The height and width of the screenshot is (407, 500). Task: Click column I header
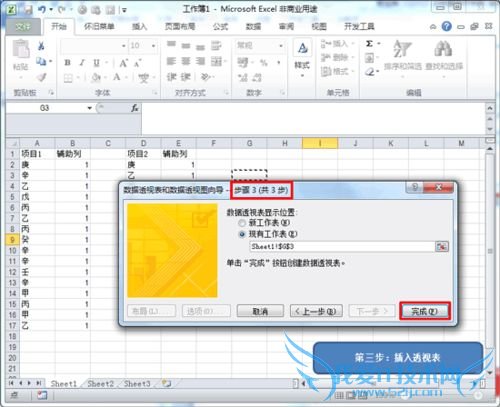320,143
